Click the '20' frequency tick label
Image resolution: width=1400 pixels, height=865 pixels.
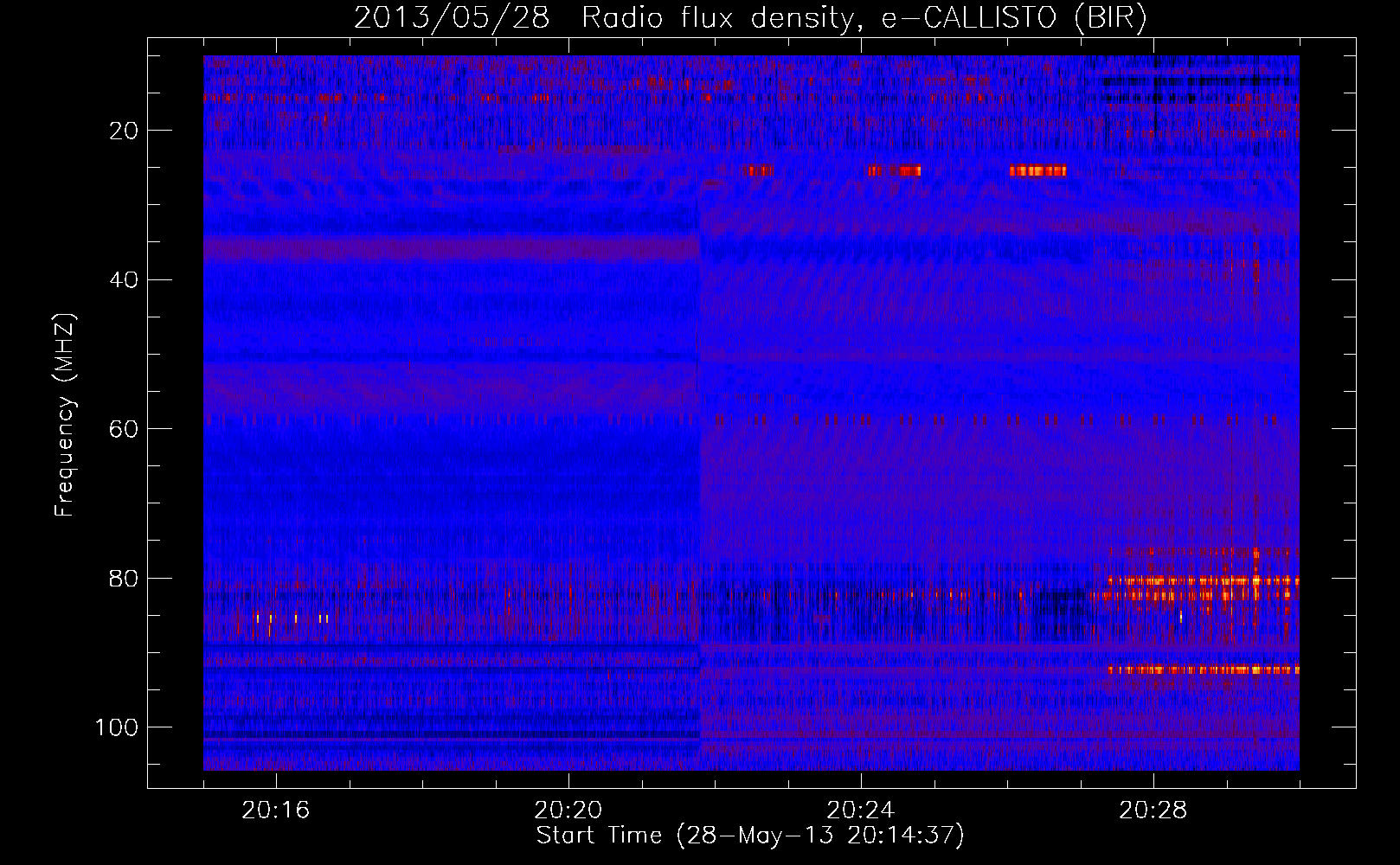(125, 131)
